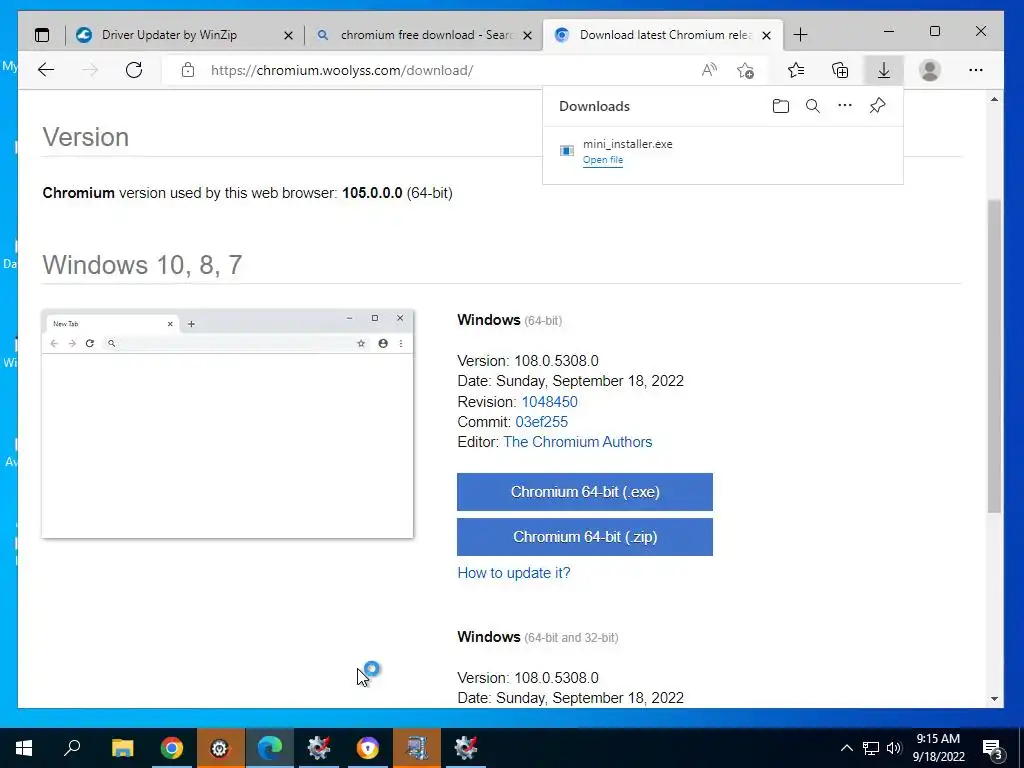The width and height of the screenshot is (1024, 768).
Task: Download Chromium 64-bit (.exe)
Action: click(x=584, y=492)
